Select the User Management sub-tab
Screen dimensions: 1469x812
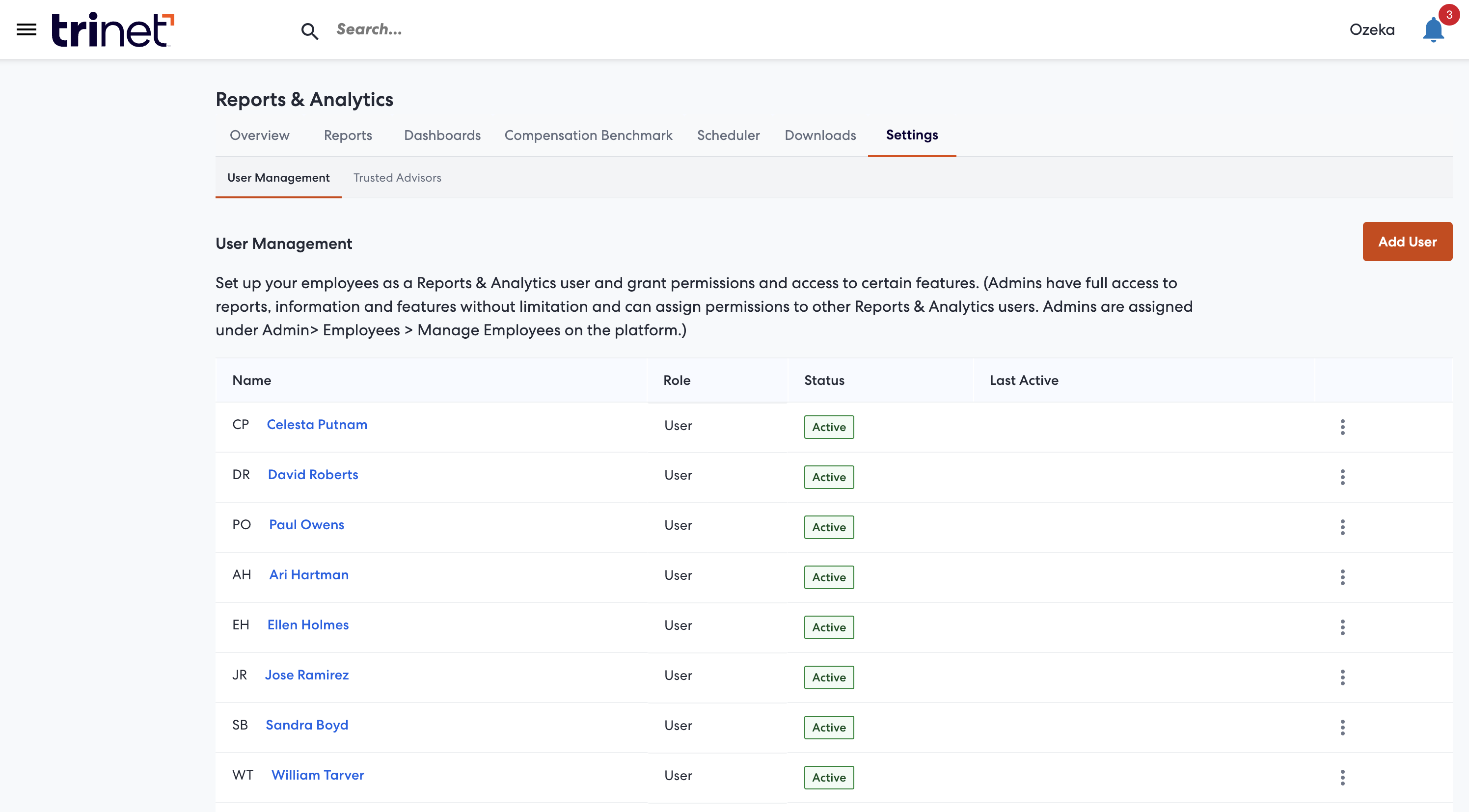pos(278,178)
